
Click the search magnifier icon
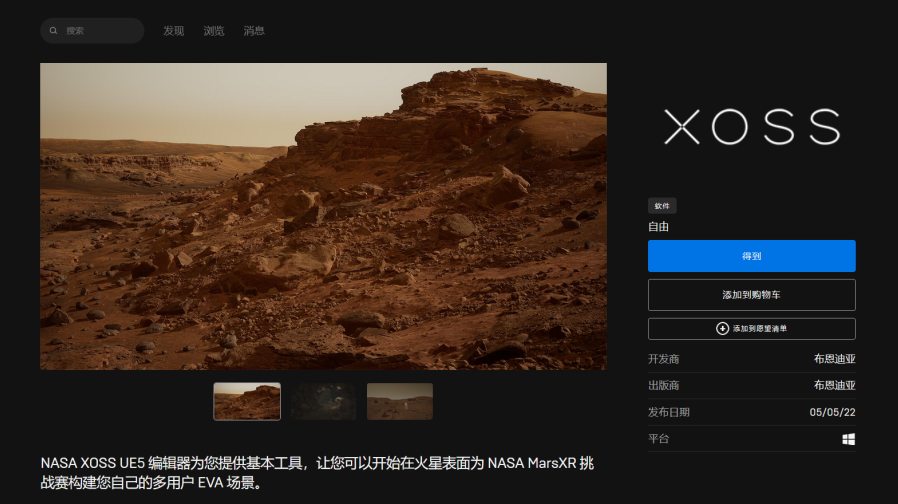pos(53,30)
